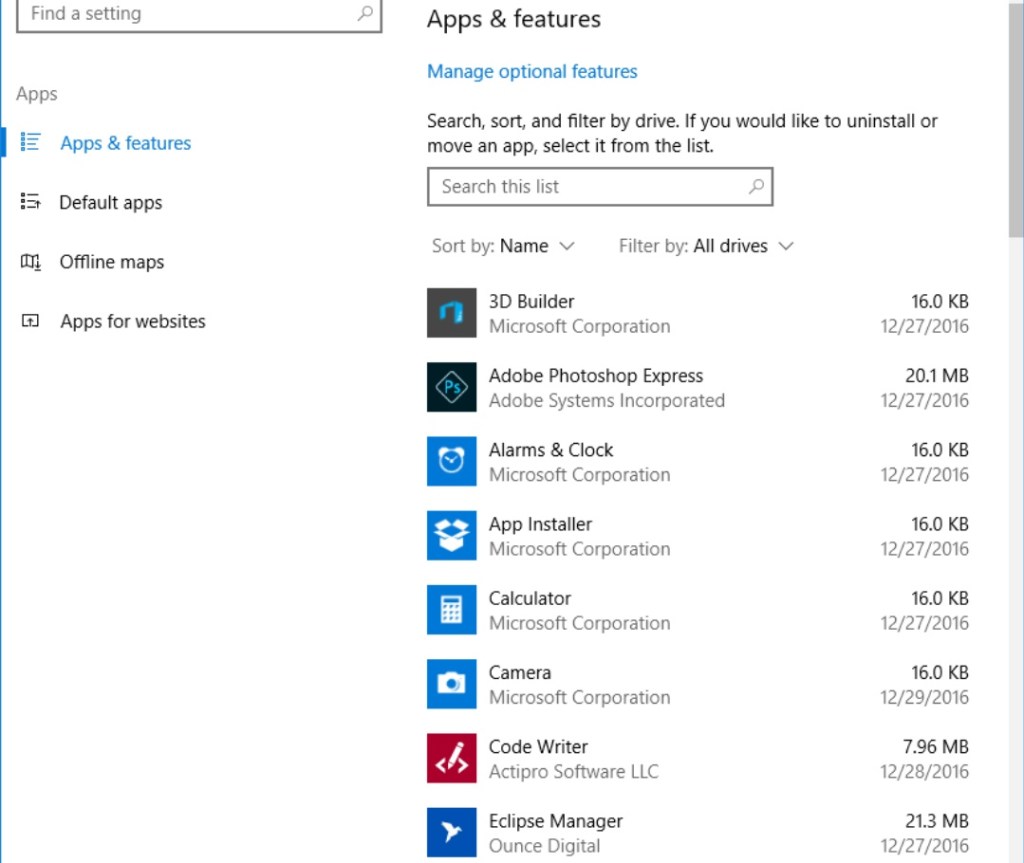The width and height of the screenshot is (1024, 863).
Task: Open Apps & features in sidebar
Action: pyautogui.click(x=125, y=143)
